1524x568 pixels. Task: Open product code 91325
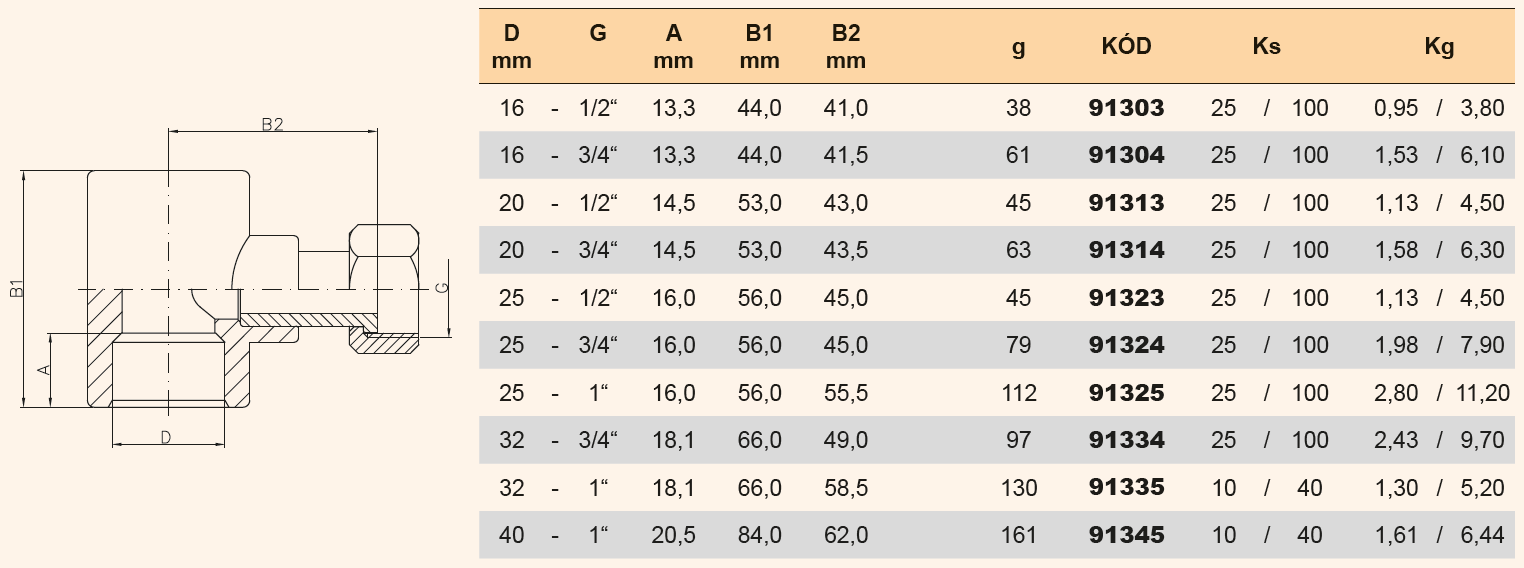coord(1126,393)
